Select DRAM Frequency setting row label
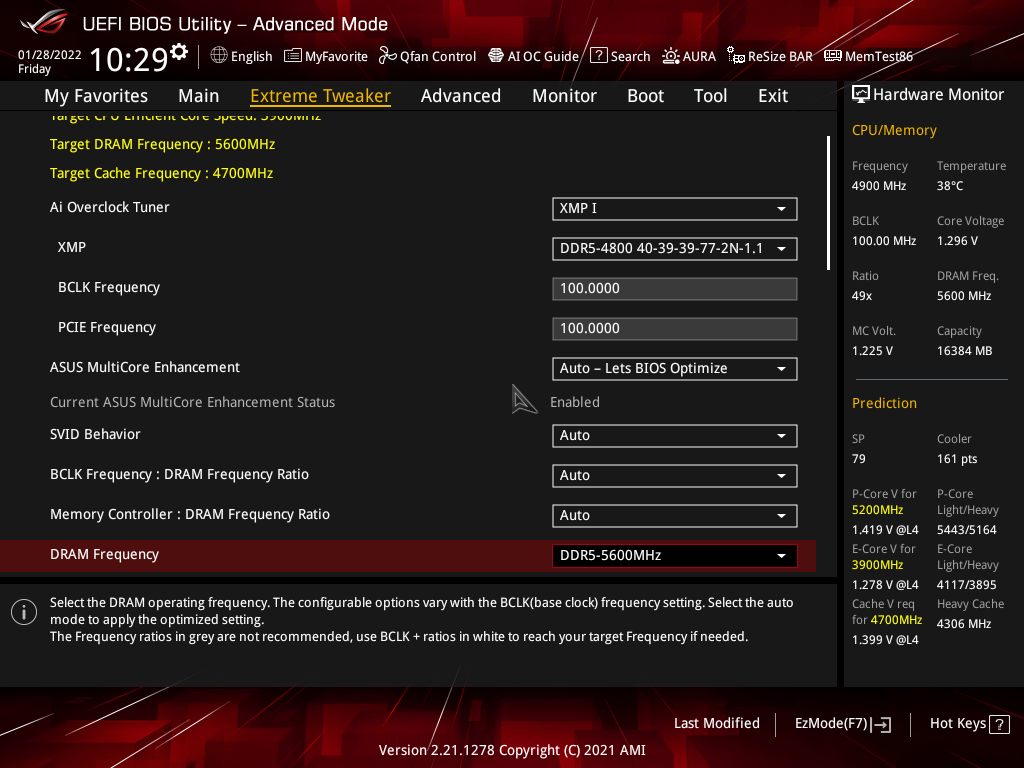The height and width of the screenshot is (768, 1024). click(x=104, y=554)
